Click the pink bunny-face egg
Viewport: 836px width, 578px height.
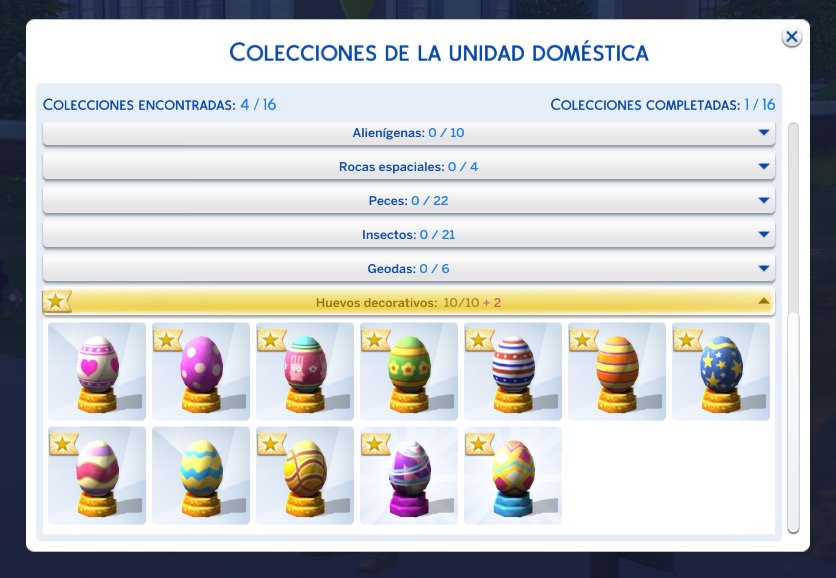click(x=305, y=370)
